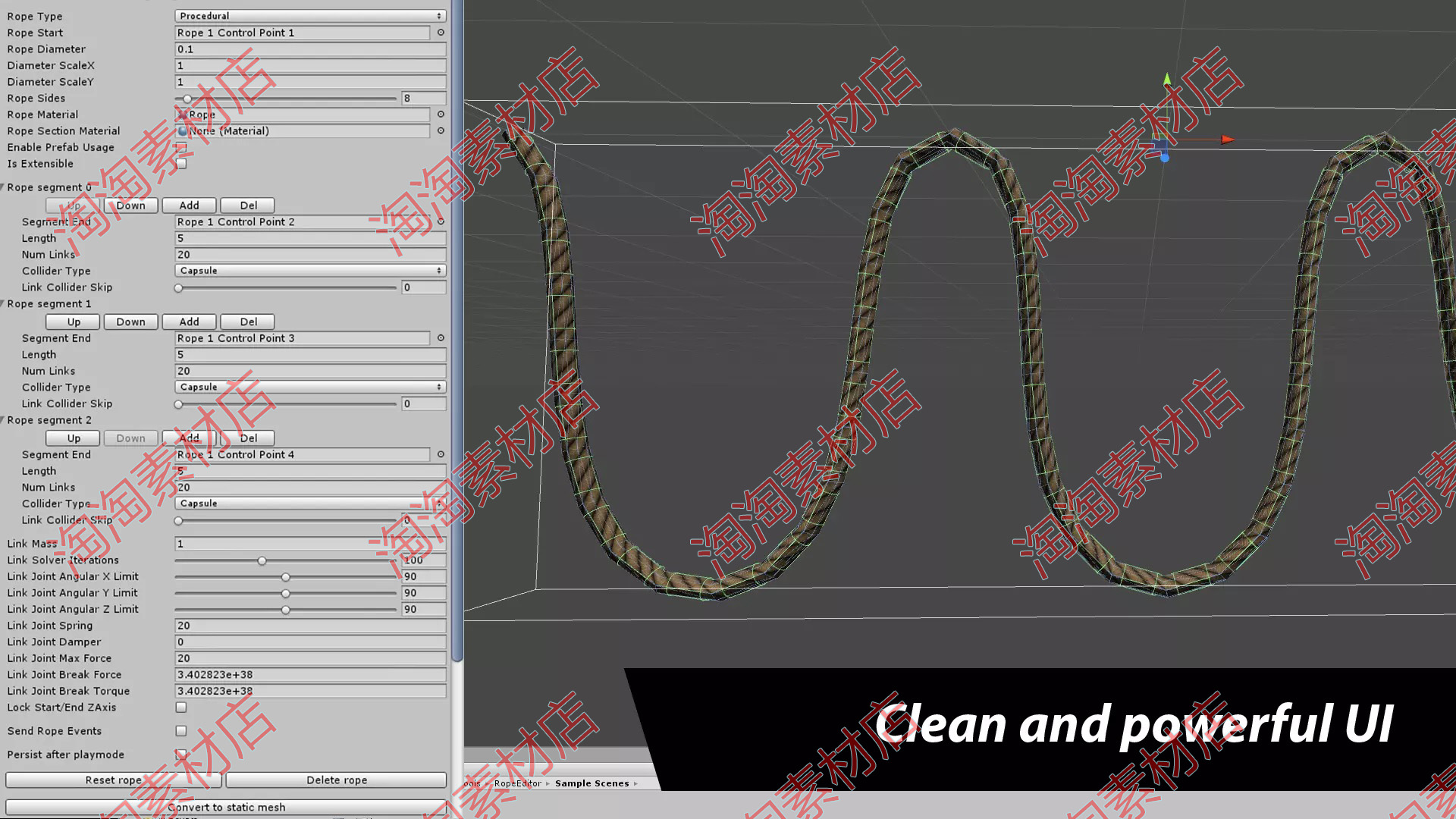This screenshot has width=1456, height=819.
Task: Click the Del button on Rope segment 1
Action: coord(247,321)
